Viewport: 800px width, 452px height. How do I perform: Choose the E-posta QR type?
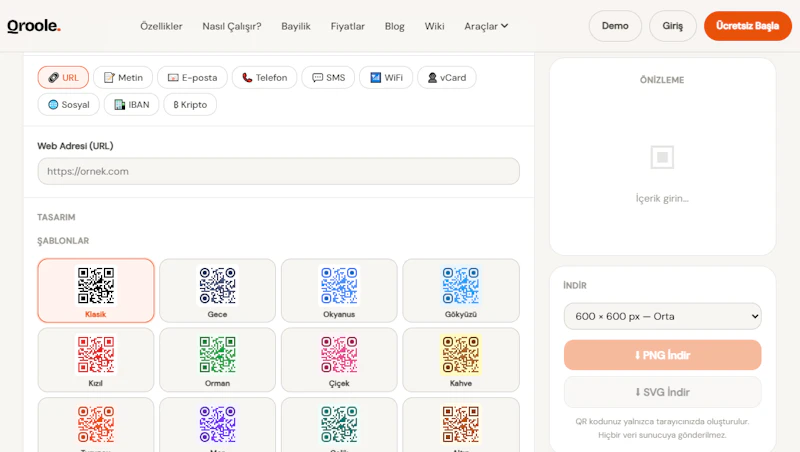(x=192, y=78)
